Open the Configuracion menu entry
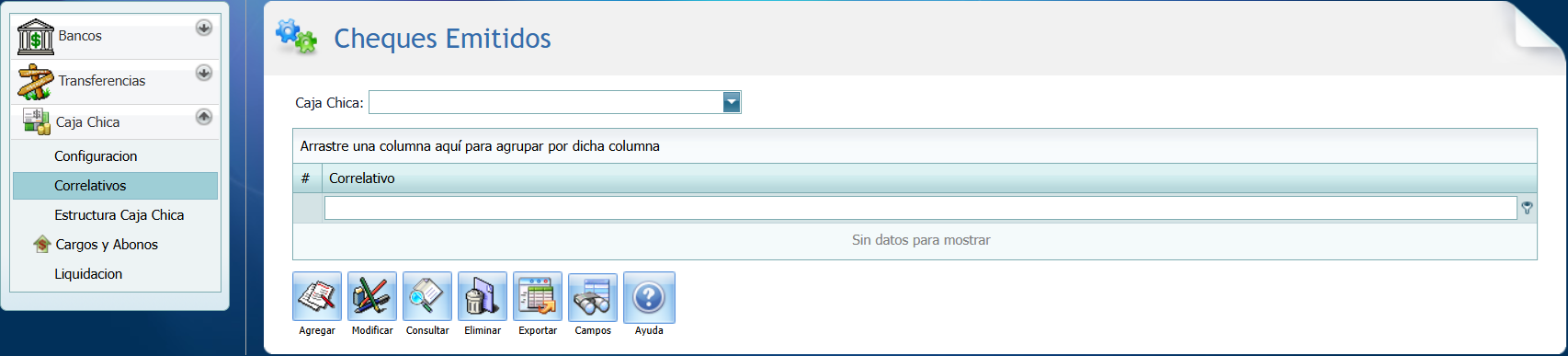This screenshot has height=356, width=1568. (96, 156)
